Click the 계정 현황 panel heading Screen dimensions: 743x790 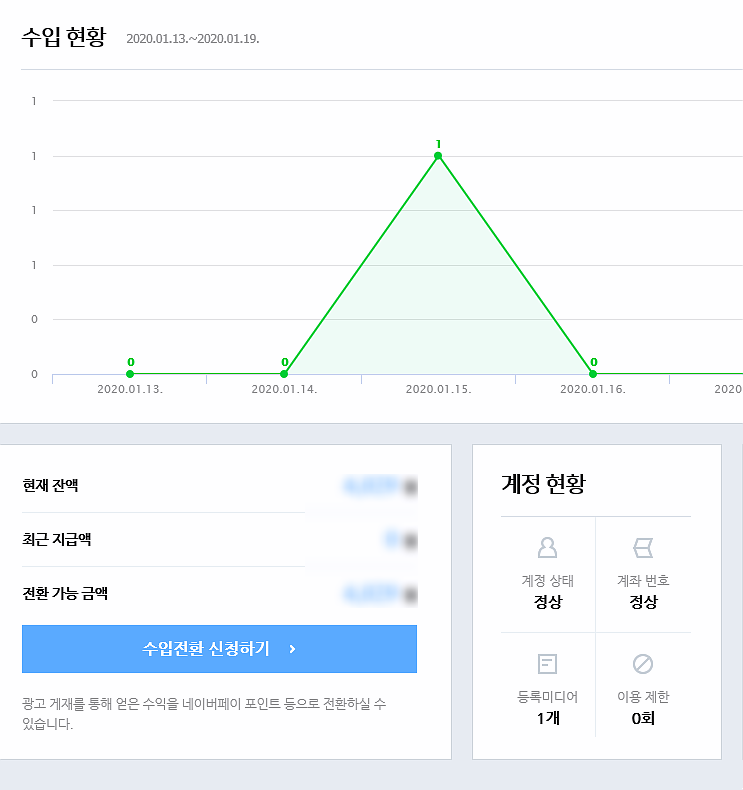point(543,485)
